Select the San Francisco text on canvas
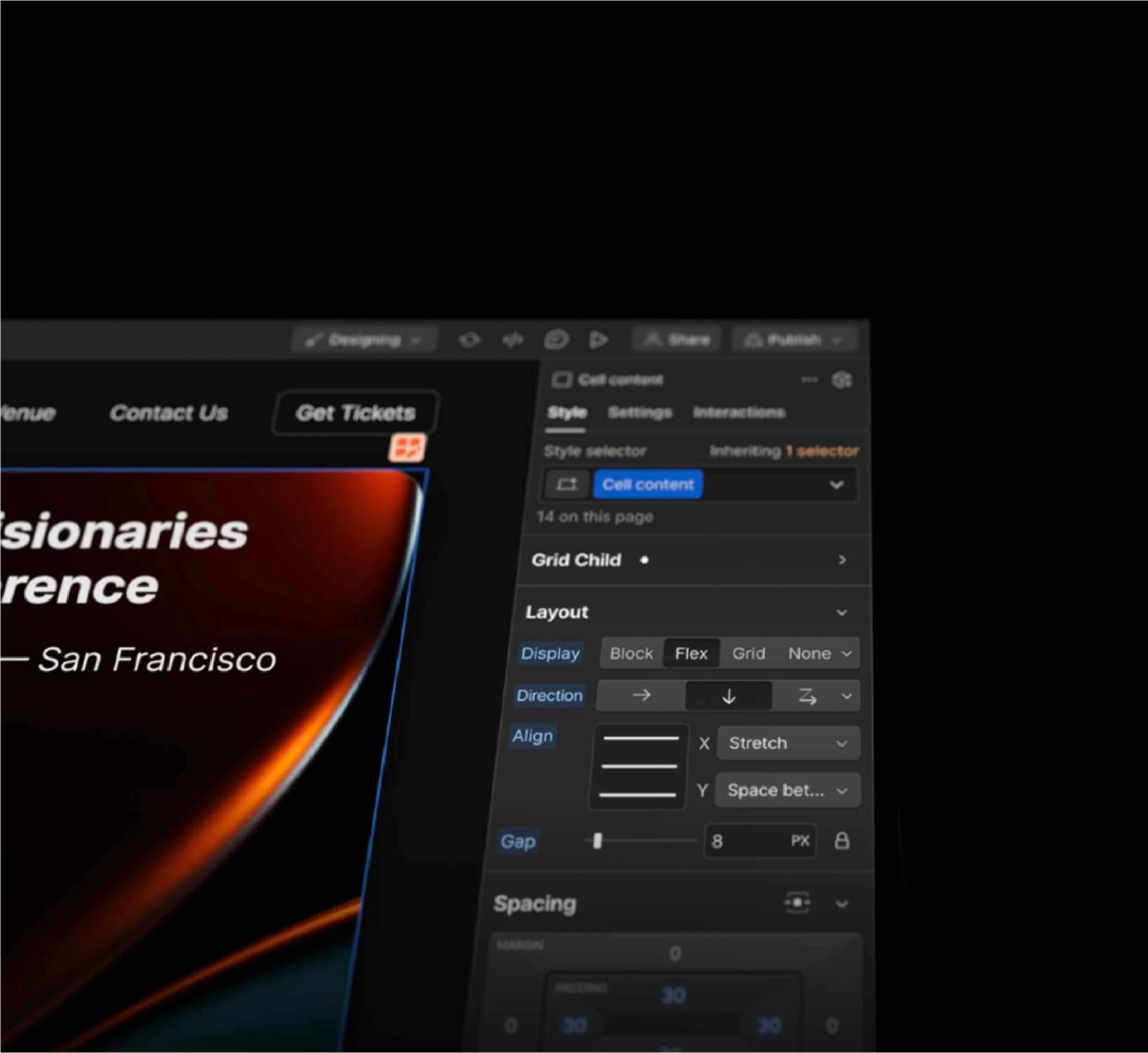1148x1053 pixels. click(x=157, y=660)
